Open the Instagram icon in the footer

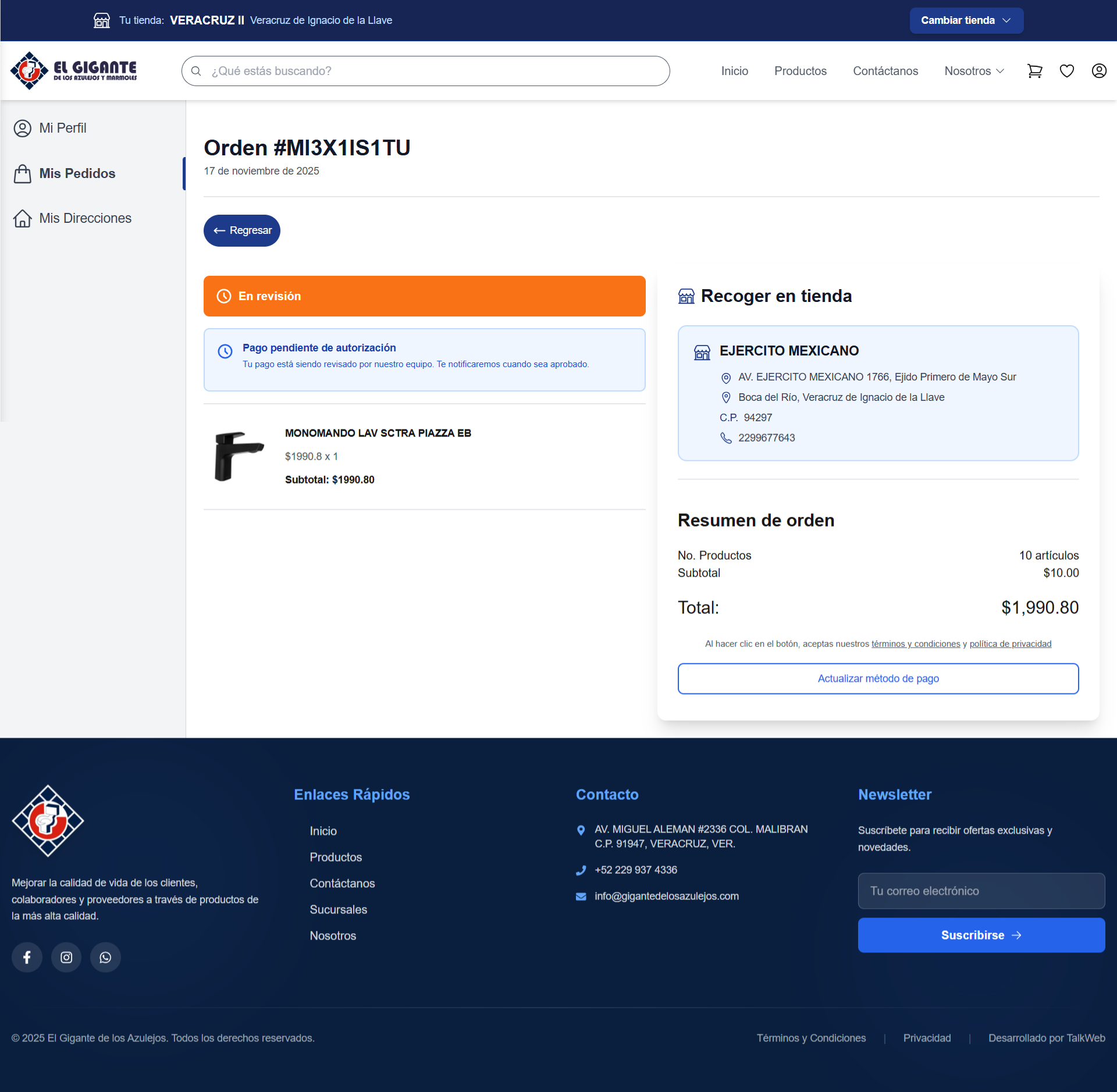point(66,957)
